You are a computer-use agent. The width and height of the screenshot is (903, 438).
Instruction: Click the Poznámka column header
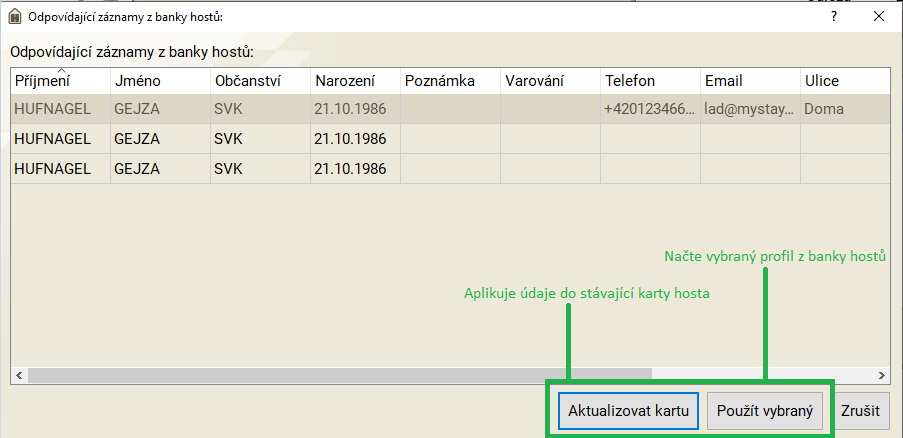tap(450, 81)
